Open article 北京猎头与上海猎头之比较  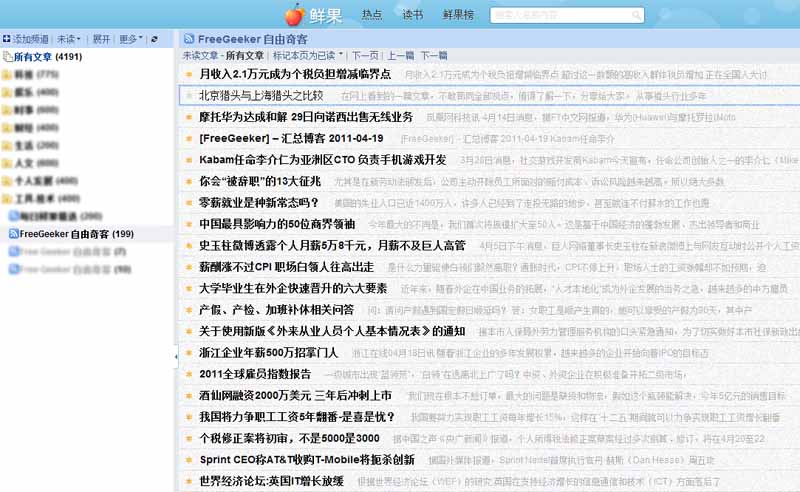point(261,95)
